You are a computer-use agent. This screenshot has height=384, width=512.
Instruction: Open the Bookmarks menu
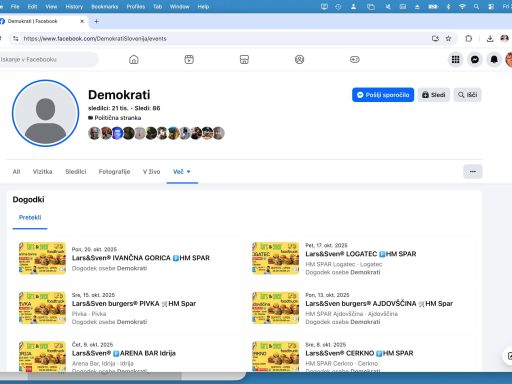point(105,7)
